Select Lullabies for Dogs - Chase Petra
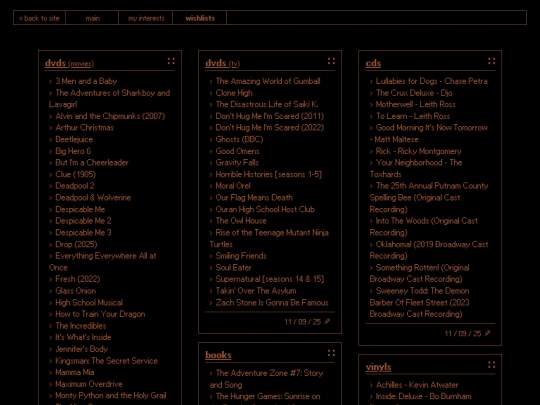The width and height of the screenshot is (540, 405). [x=432, y=81]
